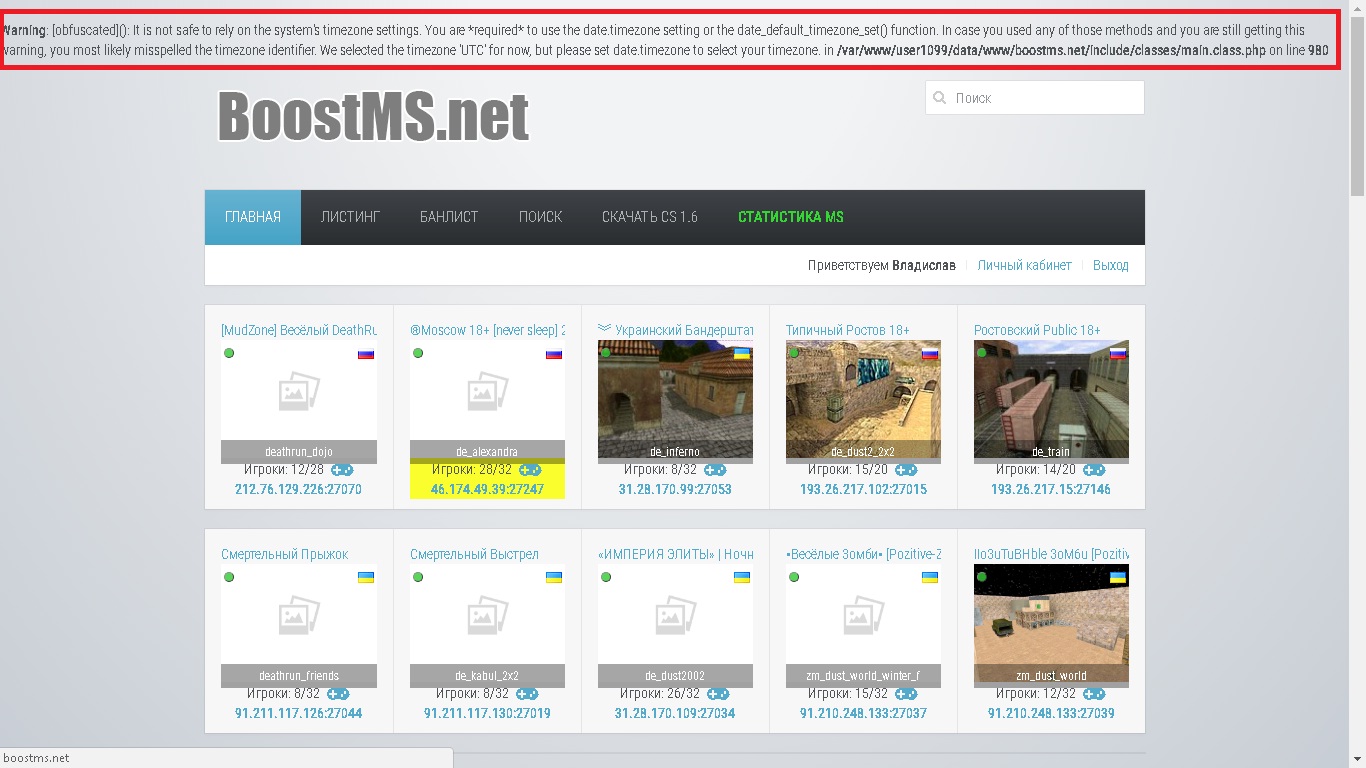Click the gamepad icon next to Игроки: 12/32
Image resolution: width=1366 pixels, height=768 pixels.
coord(1094,694)
